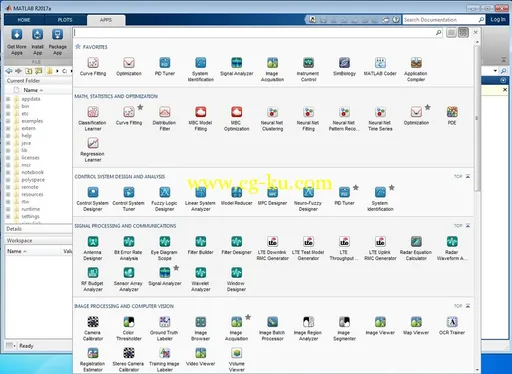Image resolution: width=512 pixels, height=374 pixels.
Task: Toggle favorite star on Curve Fitting in Math section
Action: coord(140,107)
